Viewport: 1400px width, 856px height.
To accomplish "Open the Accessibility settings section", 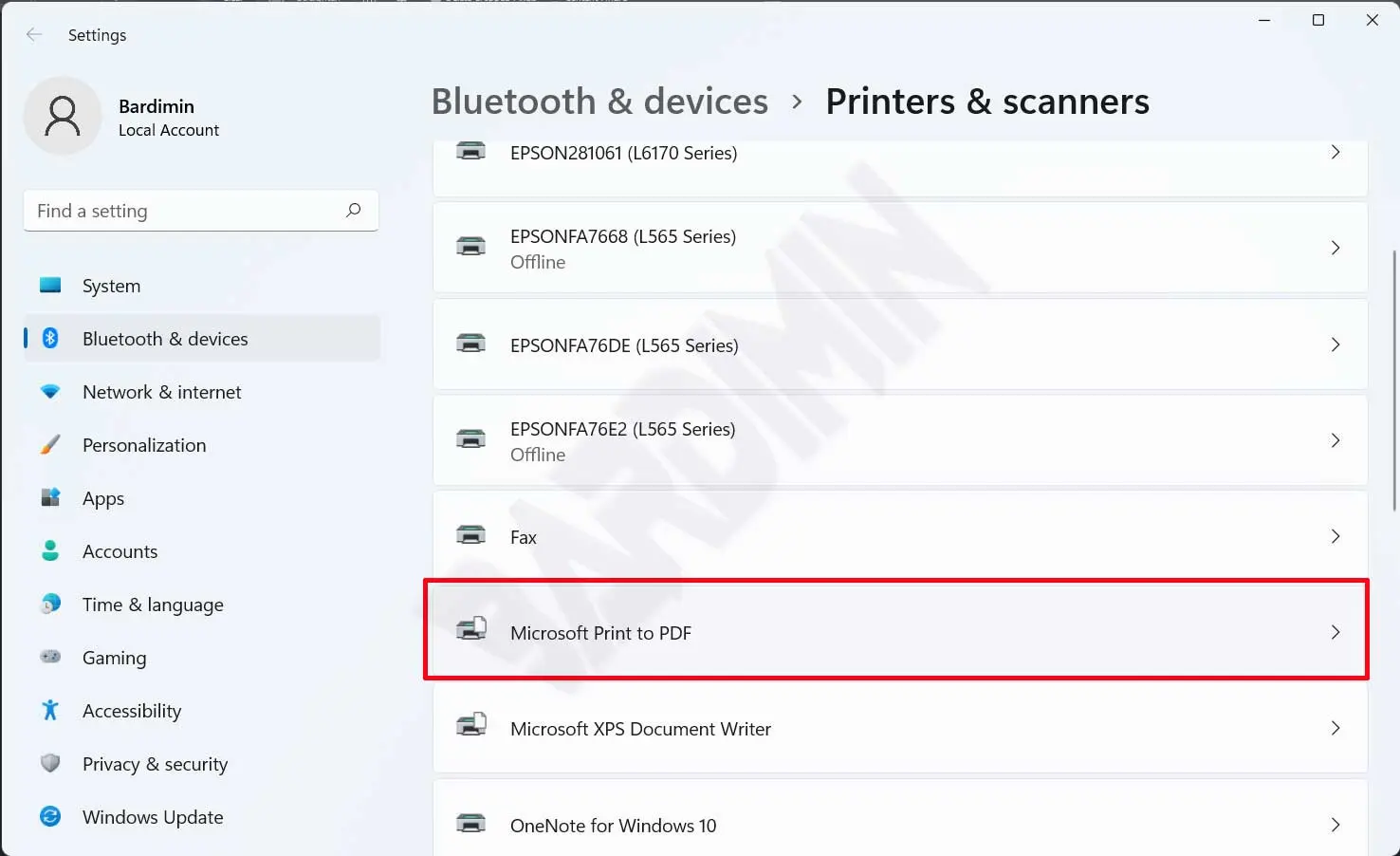I will (132, 711).
